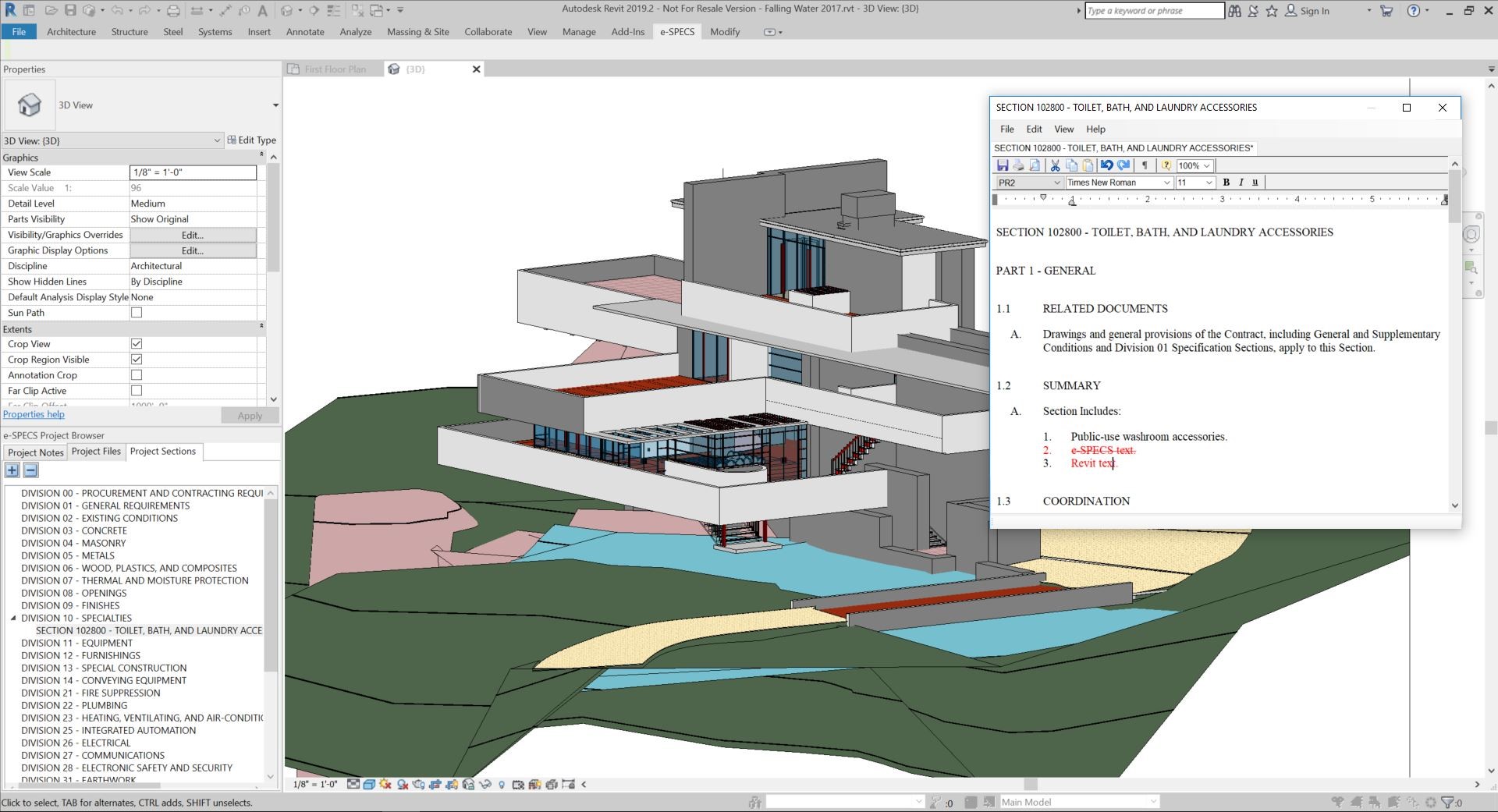Open the e-SPECS ribbon tab
This screenshot has width=1498, height=812.
pos(676,32)
